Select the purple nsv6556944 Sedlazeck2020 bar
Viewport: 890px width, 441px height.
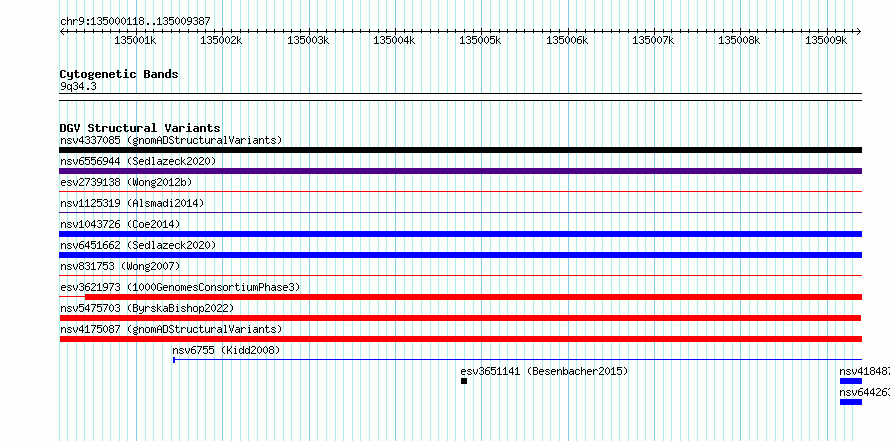[460, 171]
